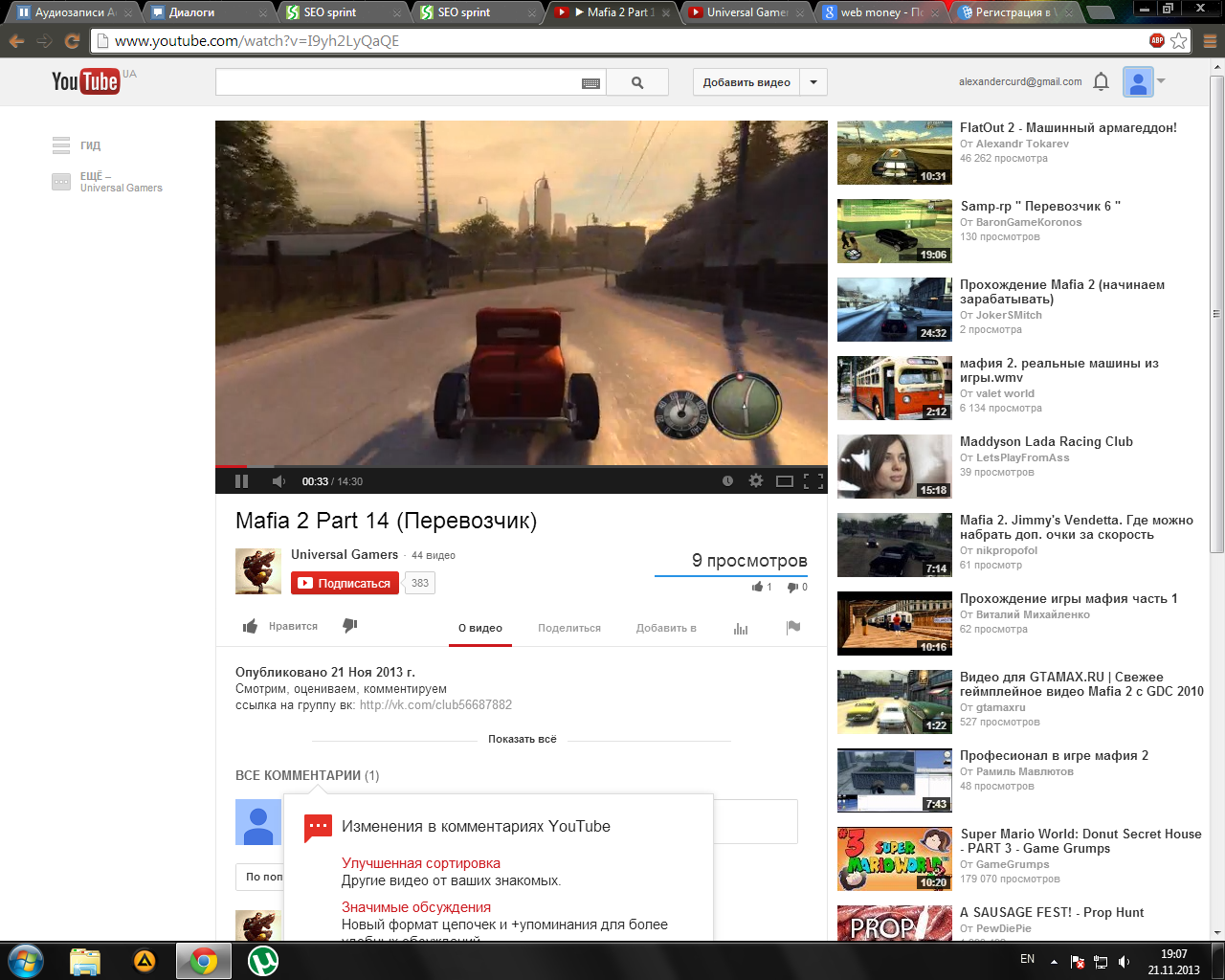Select the Добавить в tab
The width and height of the screenshot is (1225, 980).
click(666, 628)
